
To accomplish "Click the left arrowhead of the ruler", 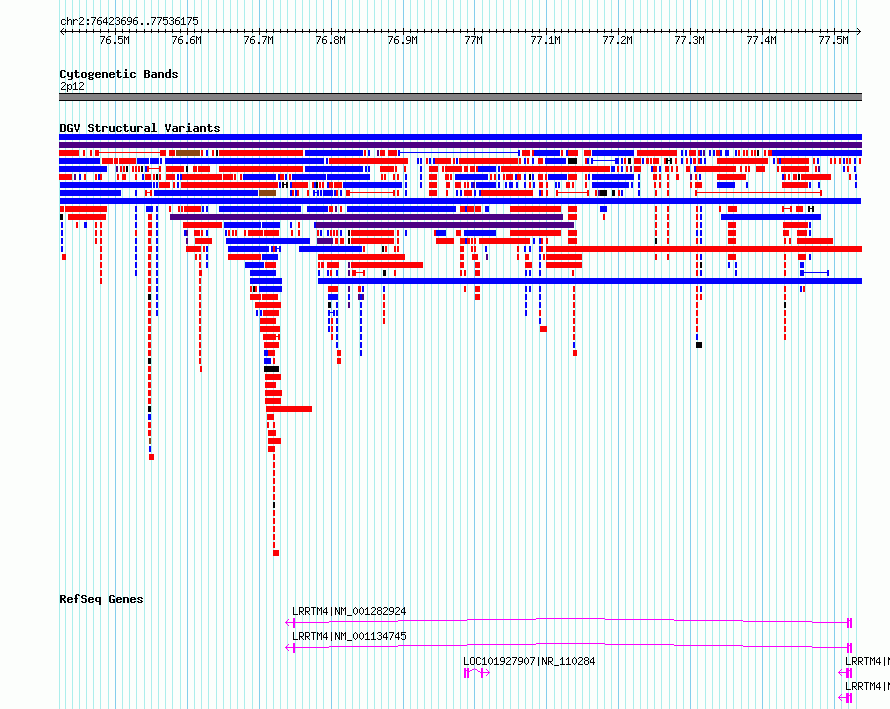I will pyautogui.click(x=62, y=31).
